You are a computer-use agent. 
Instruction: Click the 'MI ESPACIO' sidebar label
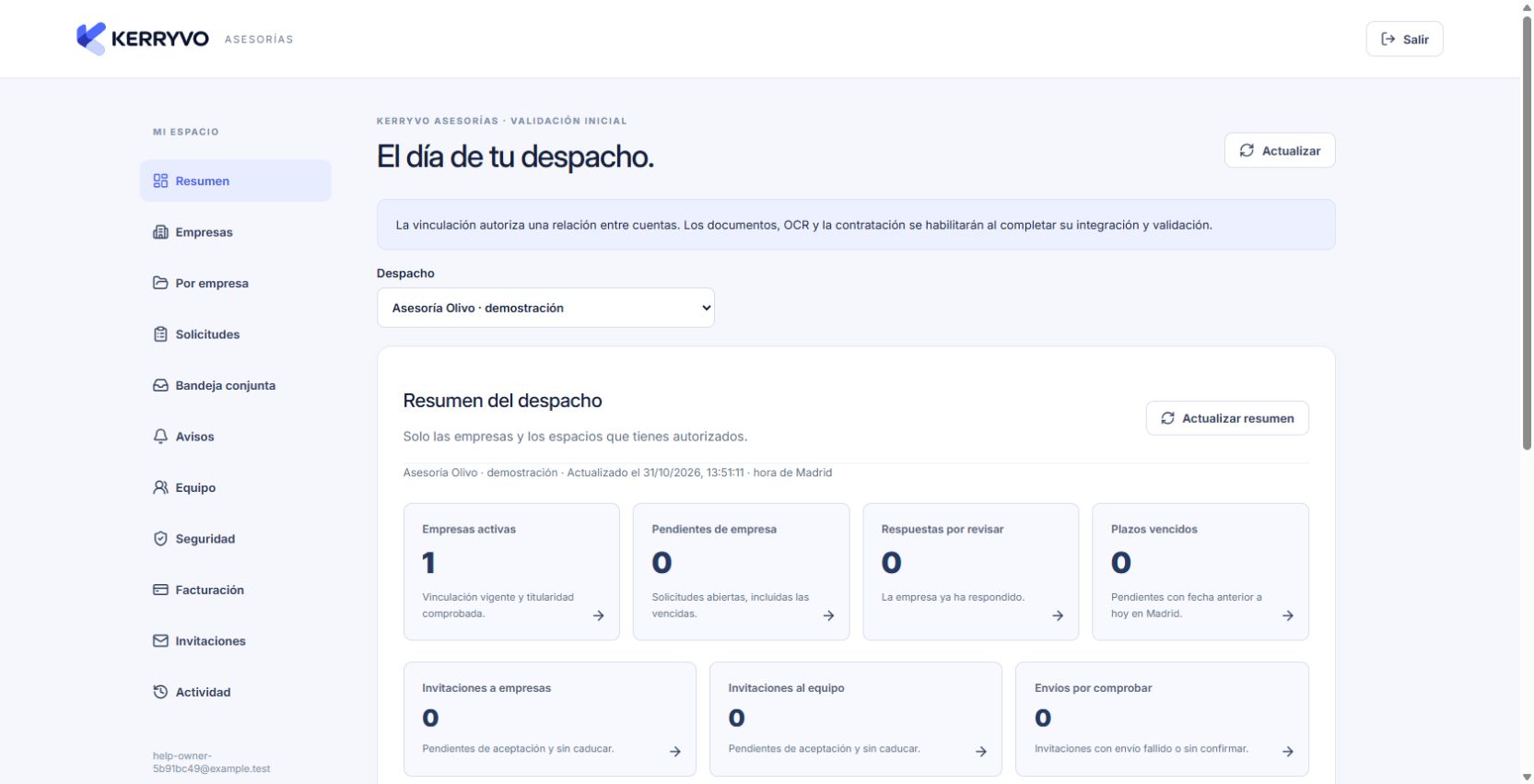(186, 132)
